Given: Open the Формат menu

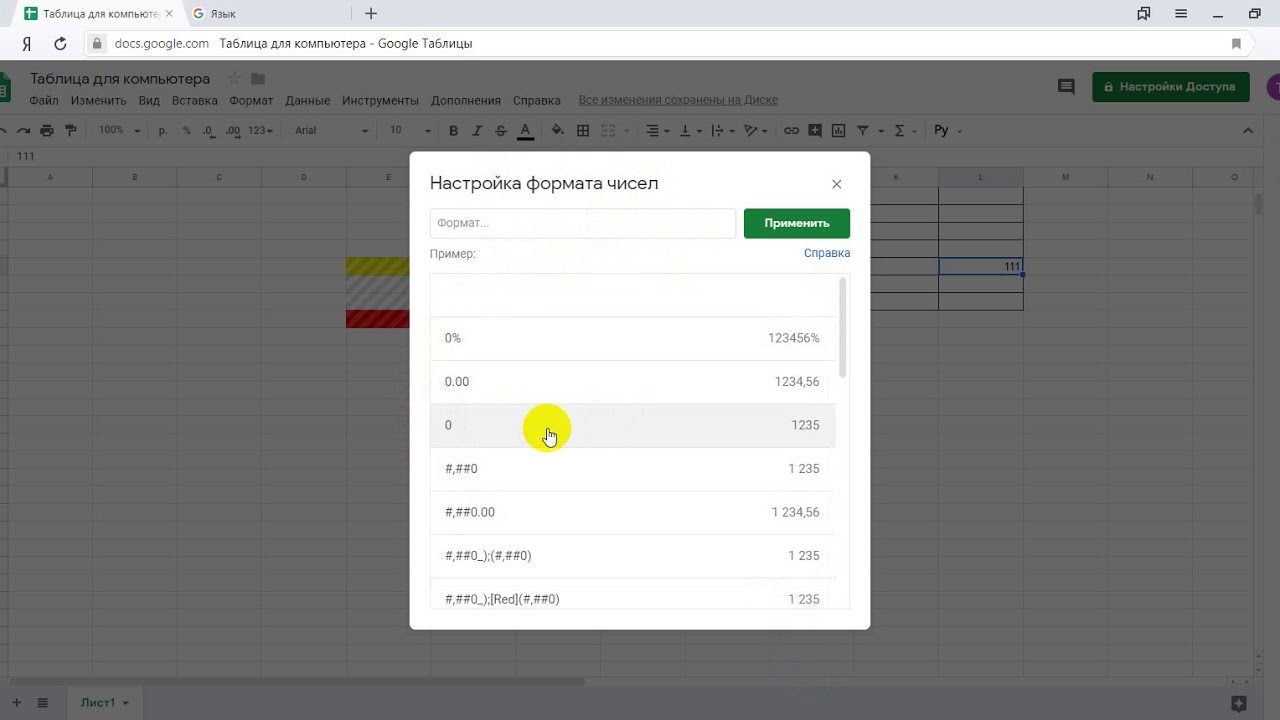Looking at the screenshot, I should 251,100.
